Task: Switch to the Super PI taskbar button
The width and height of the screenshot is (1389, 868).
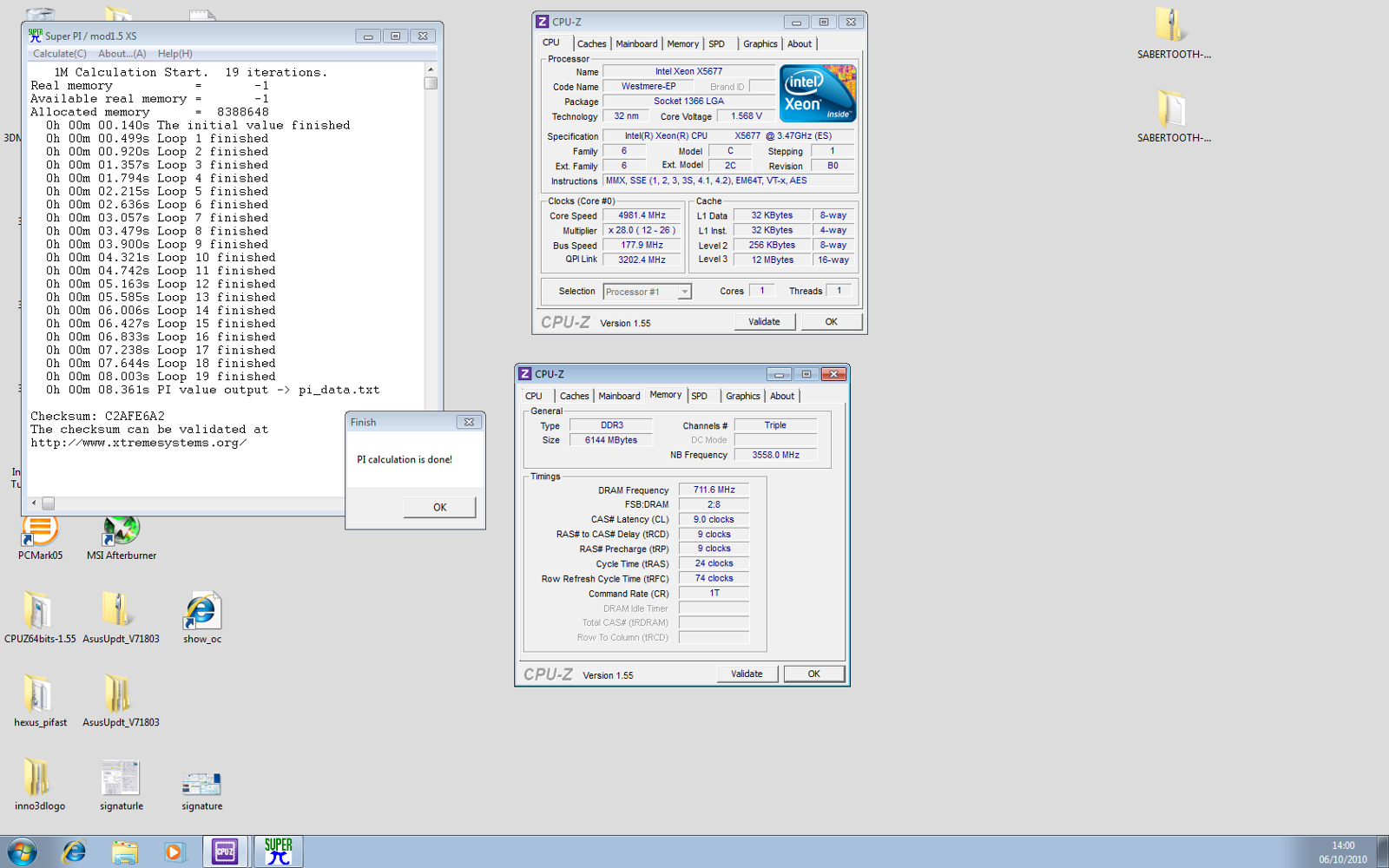Action: 279,852
